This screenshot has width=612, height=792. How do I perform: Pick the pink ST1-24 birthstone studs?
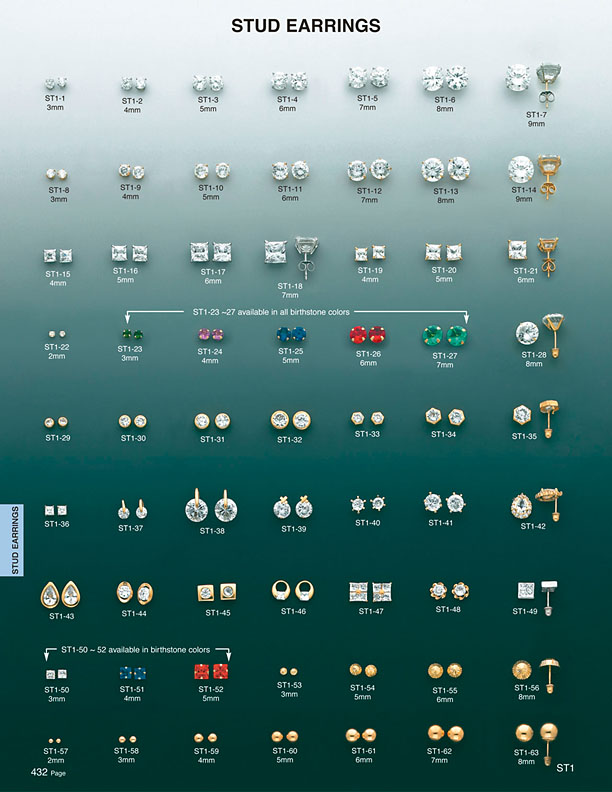pyautogui.click(x=211, y=335)
